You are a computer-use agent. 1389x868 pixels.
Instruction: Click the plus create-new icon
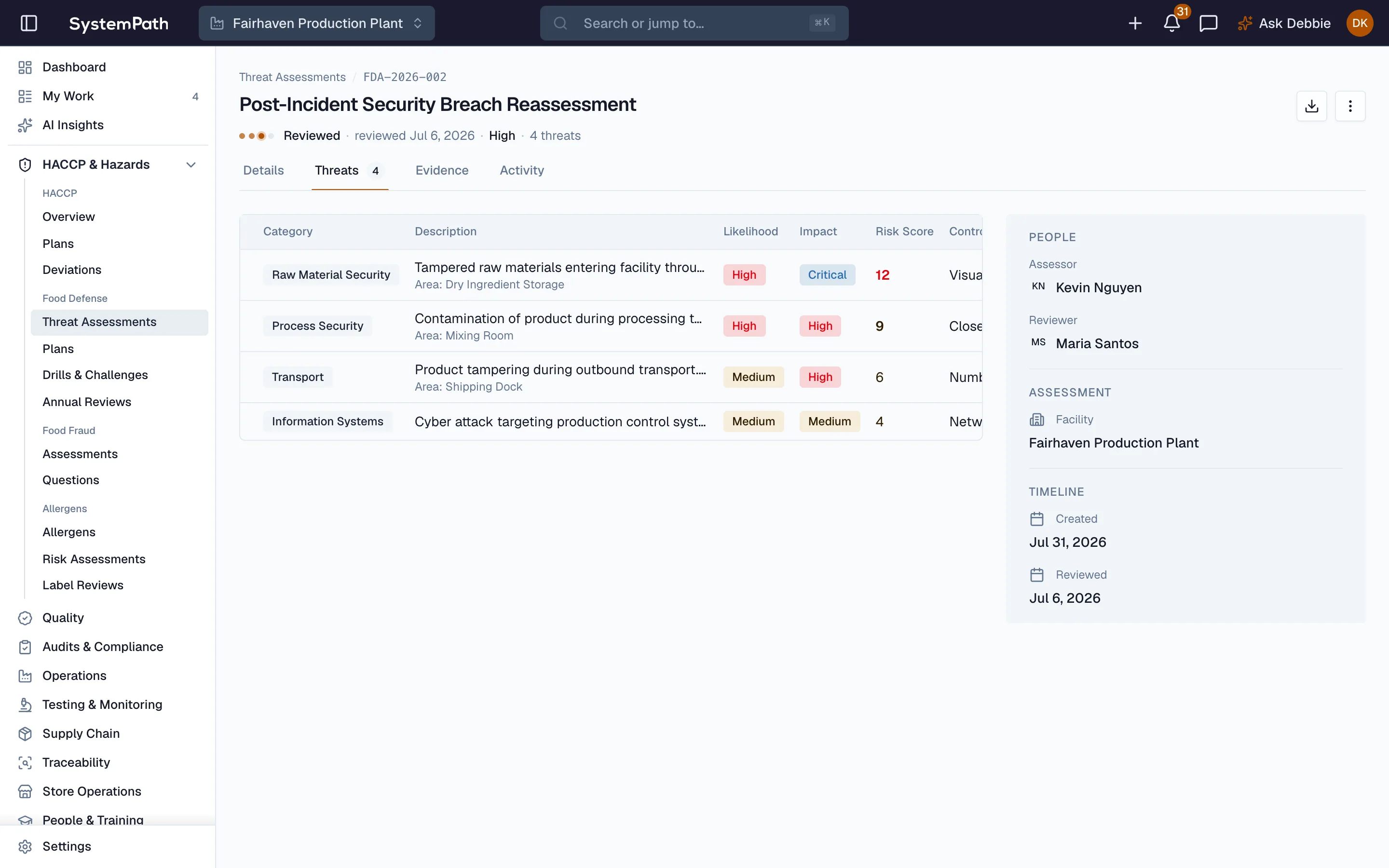[x=1135, y=23]
